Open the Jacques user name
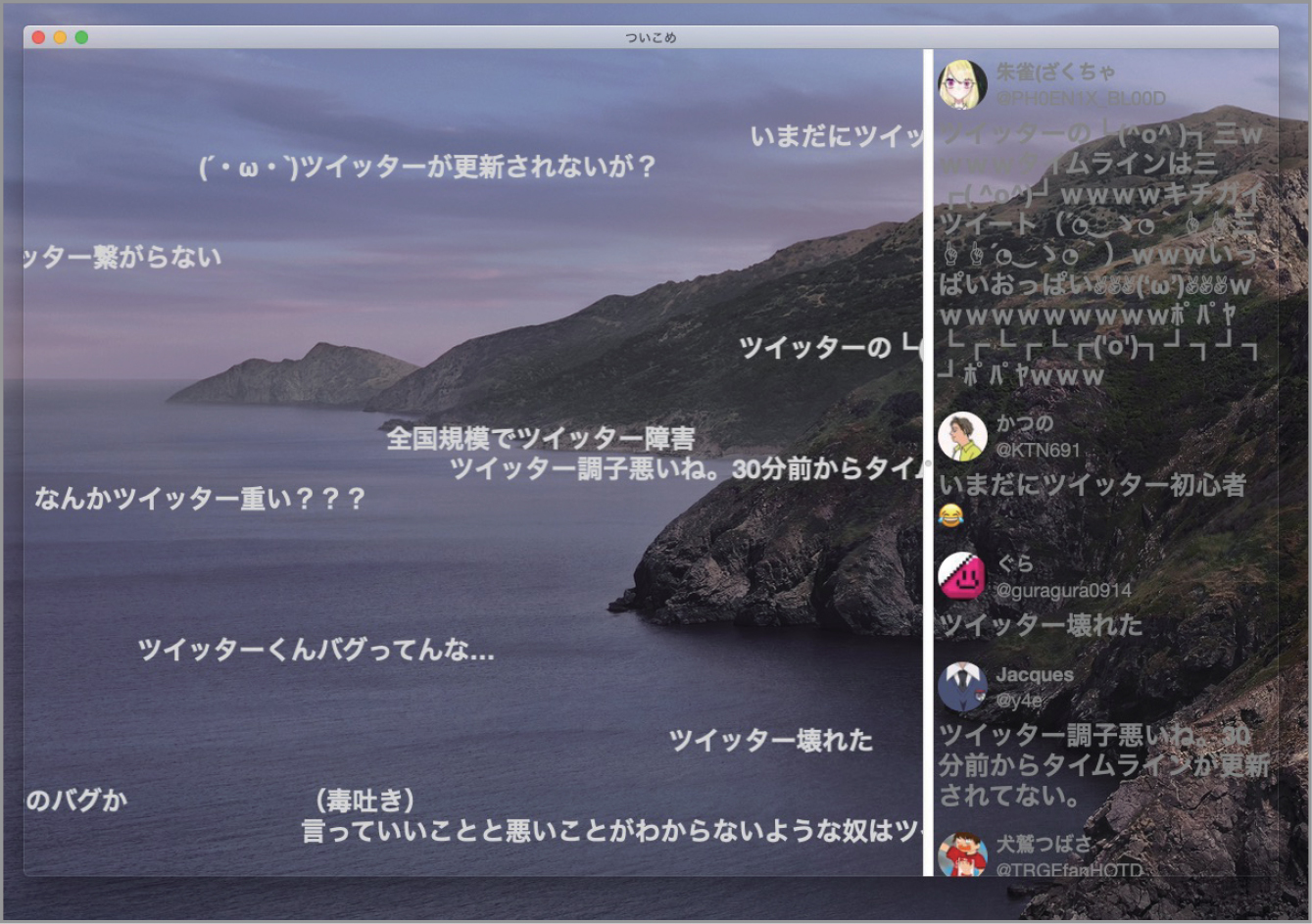Image resolution: width=1312 pixels, height=924 pixels. 1035,674
